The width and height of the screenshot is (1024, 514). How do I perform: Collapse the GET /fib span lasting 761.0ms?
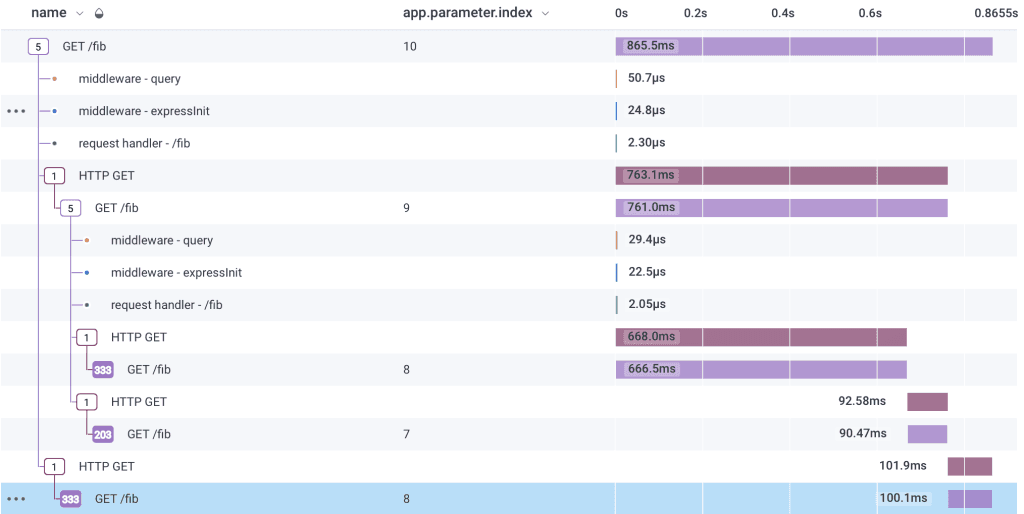(70, 208)
